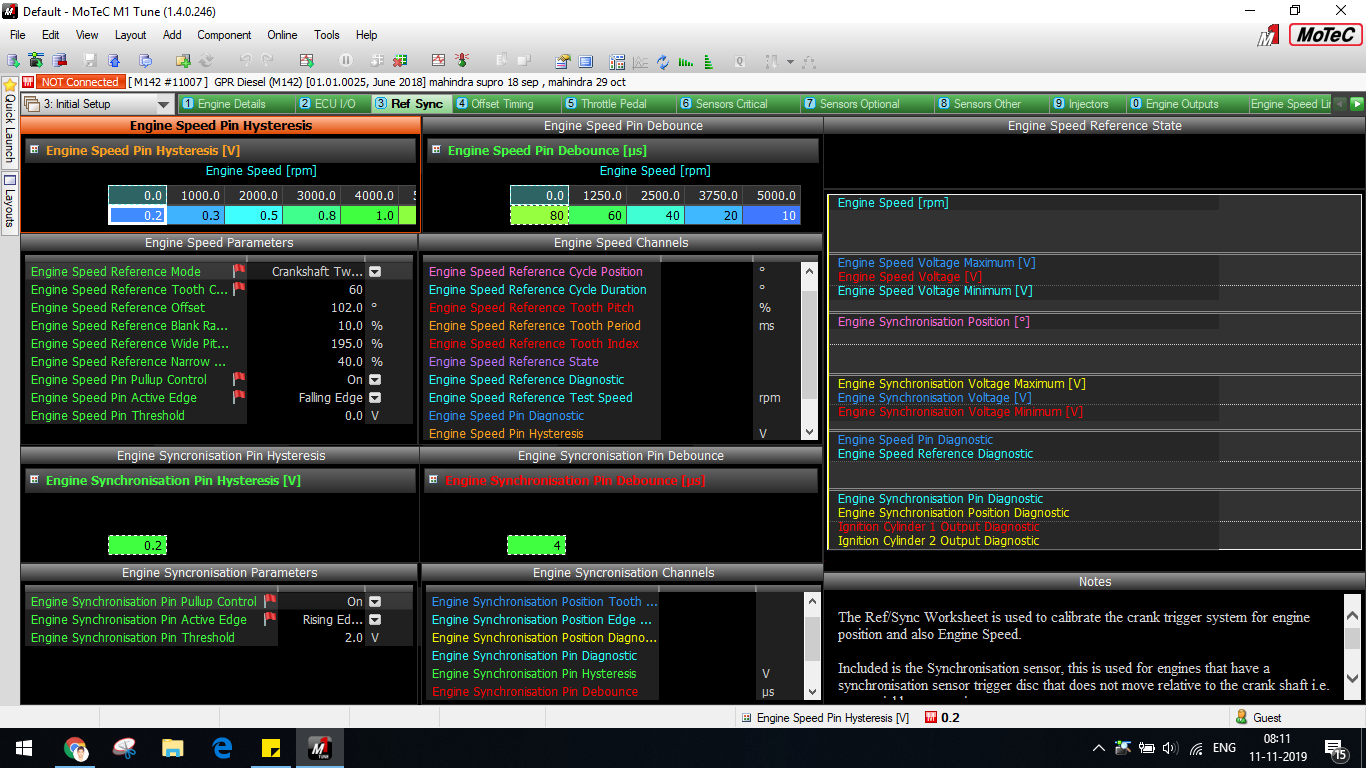Open Chrome from the Windows taskbar
This screenshot has height=768, width=1366.
[75, 748]
